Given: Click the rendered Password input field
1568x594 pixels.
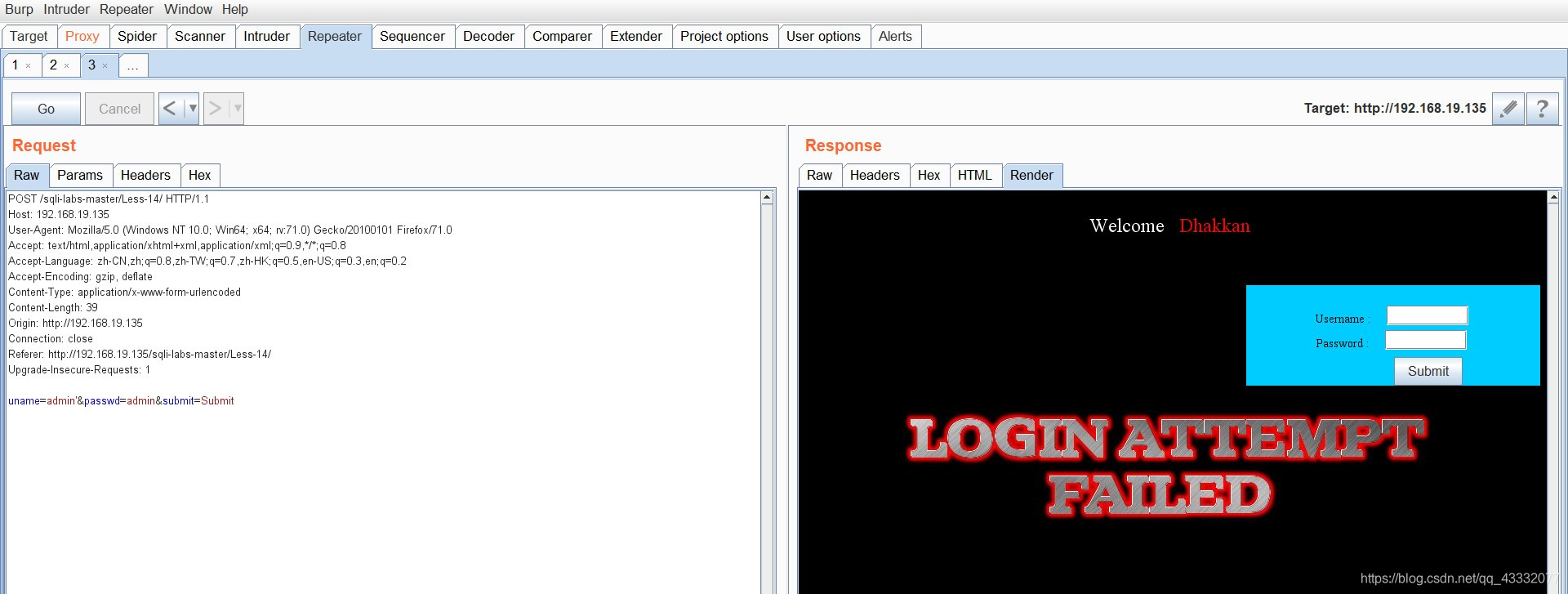Looking at the screenshot, I should coord(1426,340).
